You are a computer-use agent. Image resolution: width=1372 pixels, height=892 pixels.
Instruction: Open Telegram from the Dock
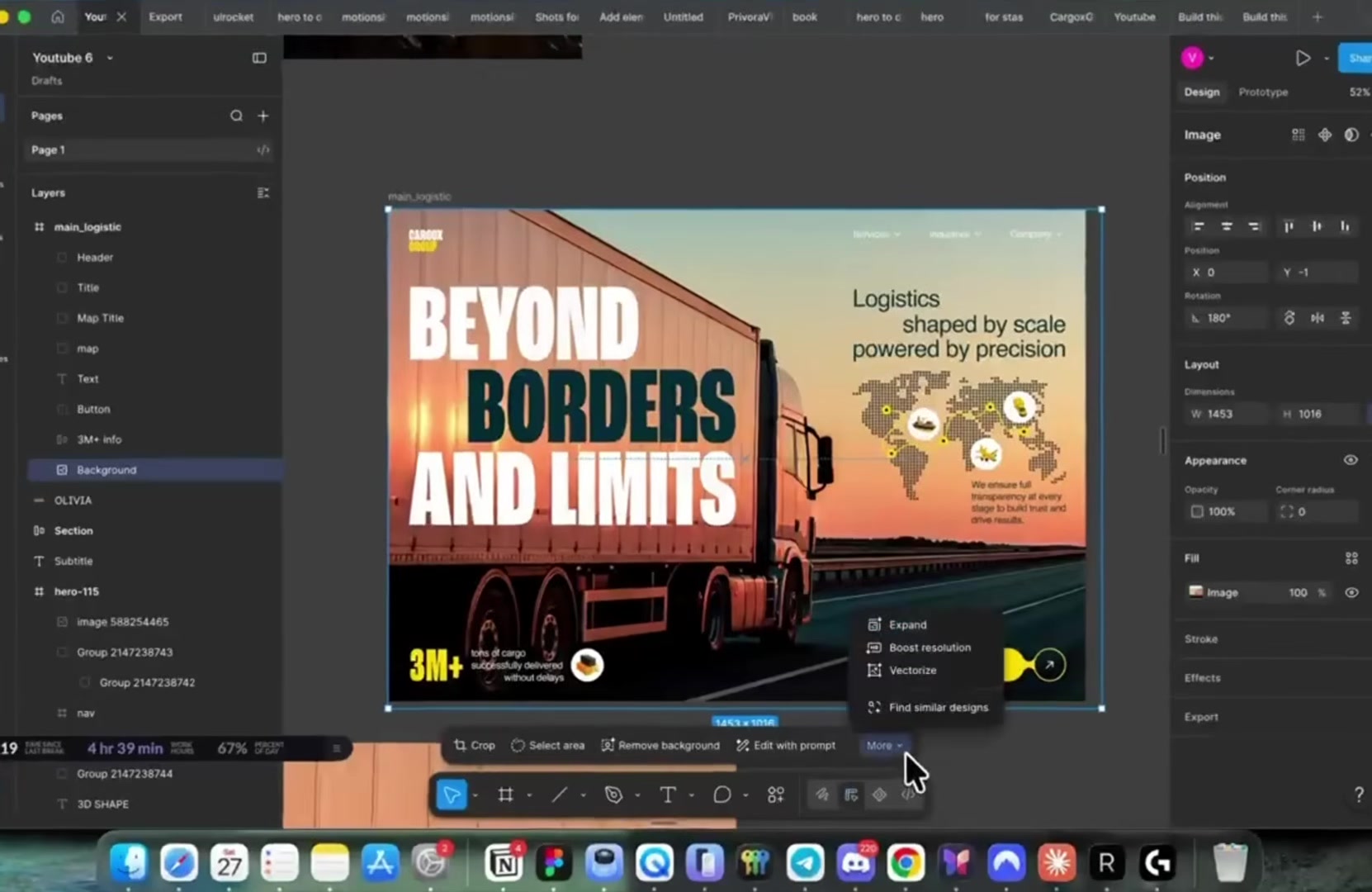[x=805, y=863]
